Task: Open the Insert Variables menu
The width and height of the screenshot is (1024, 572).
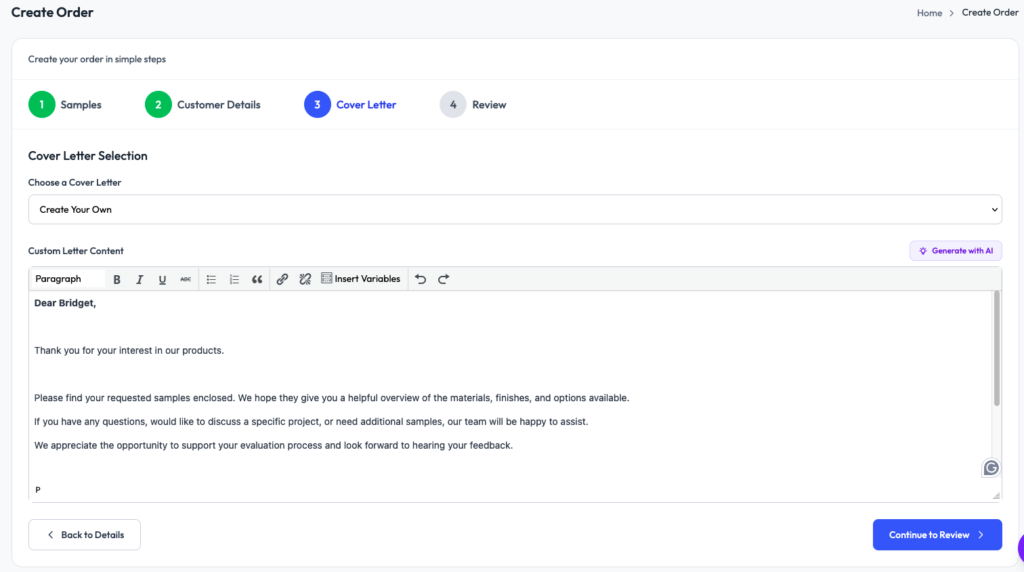Action: [x=360, y=279]
